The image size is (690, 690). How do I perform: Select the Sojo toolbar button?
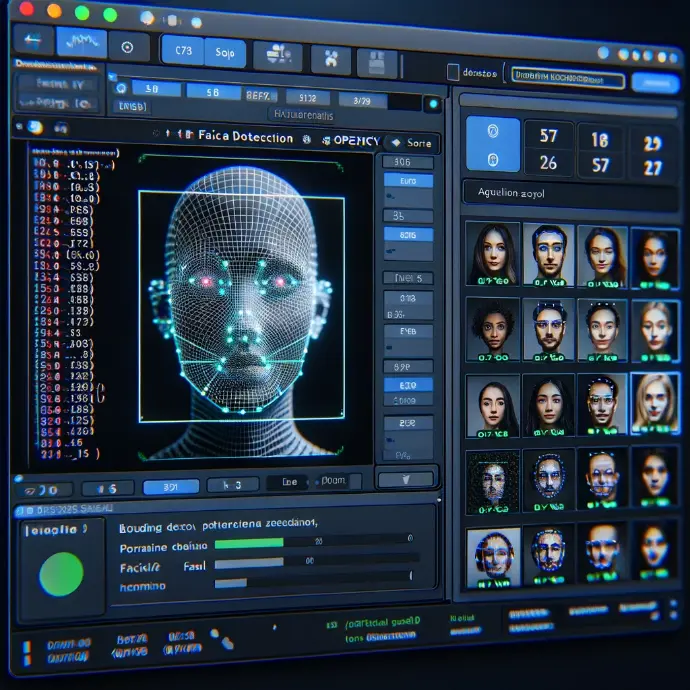pyautogui.click(x=225, y=53)
